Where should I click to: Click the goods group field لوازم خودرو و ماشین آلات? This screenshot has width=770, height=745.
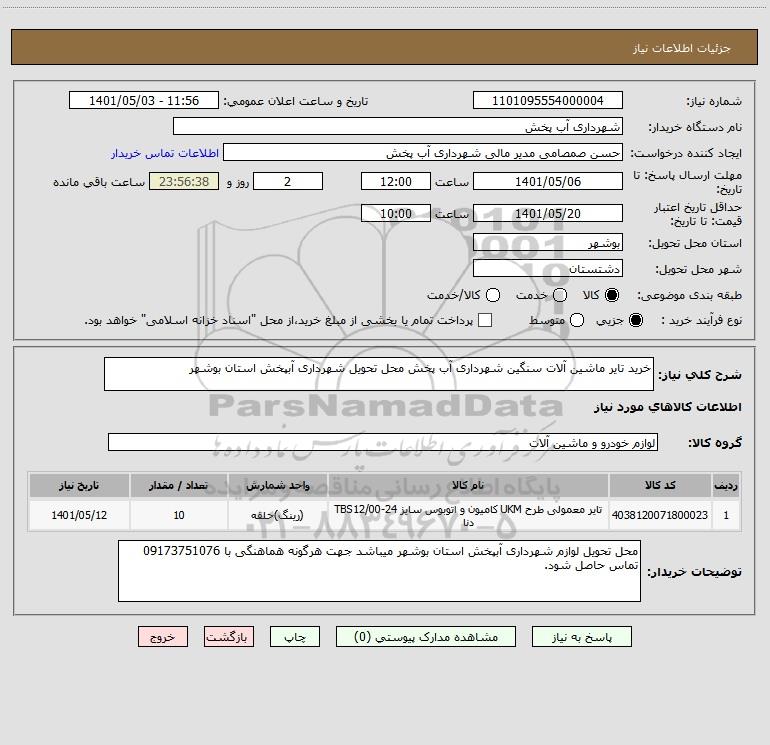(x=383, y=442)
